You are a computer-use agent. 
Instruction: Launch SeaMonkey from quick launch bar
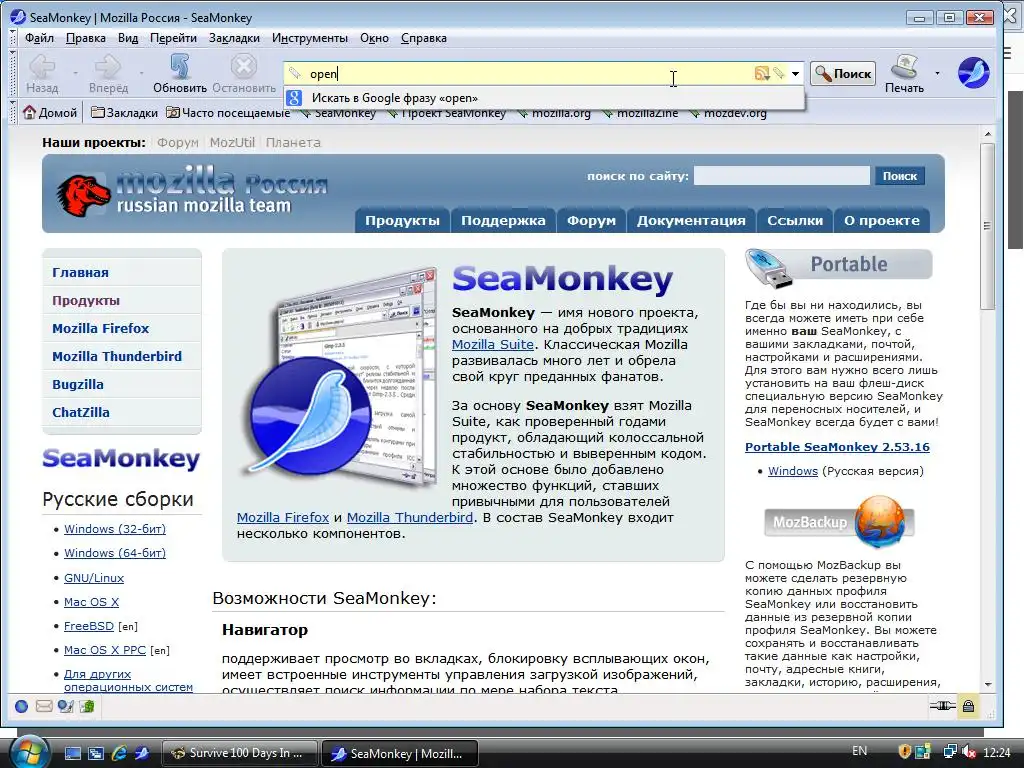(x=142, y=753)
